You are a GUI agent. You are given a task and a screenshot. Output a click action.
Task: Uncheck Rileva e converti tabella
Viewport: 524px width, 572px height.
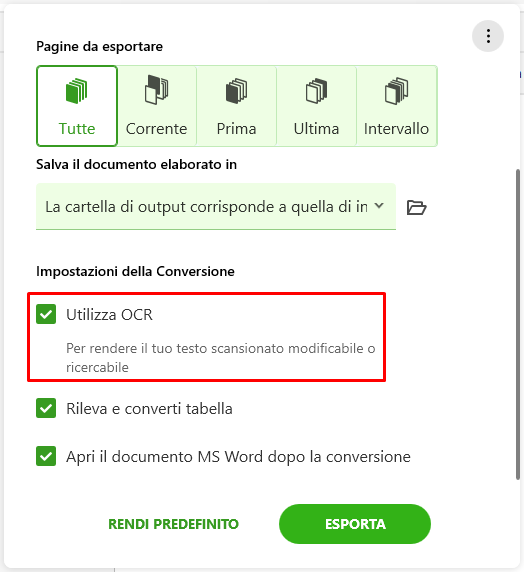pos(46,408)
